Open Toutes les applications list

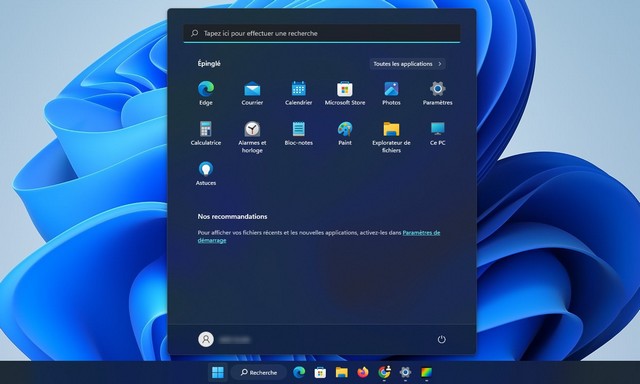(407, 64)
